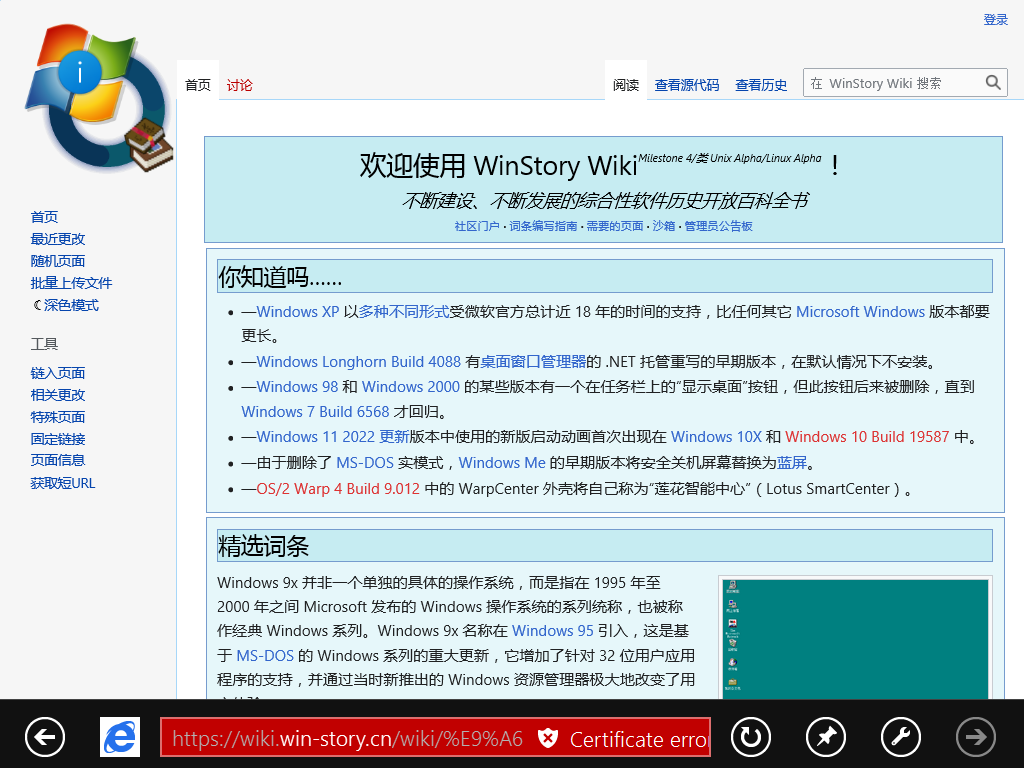Click the WinStory Wiki logo
This screenshot has height=768, width=1024.
(99, 98)
